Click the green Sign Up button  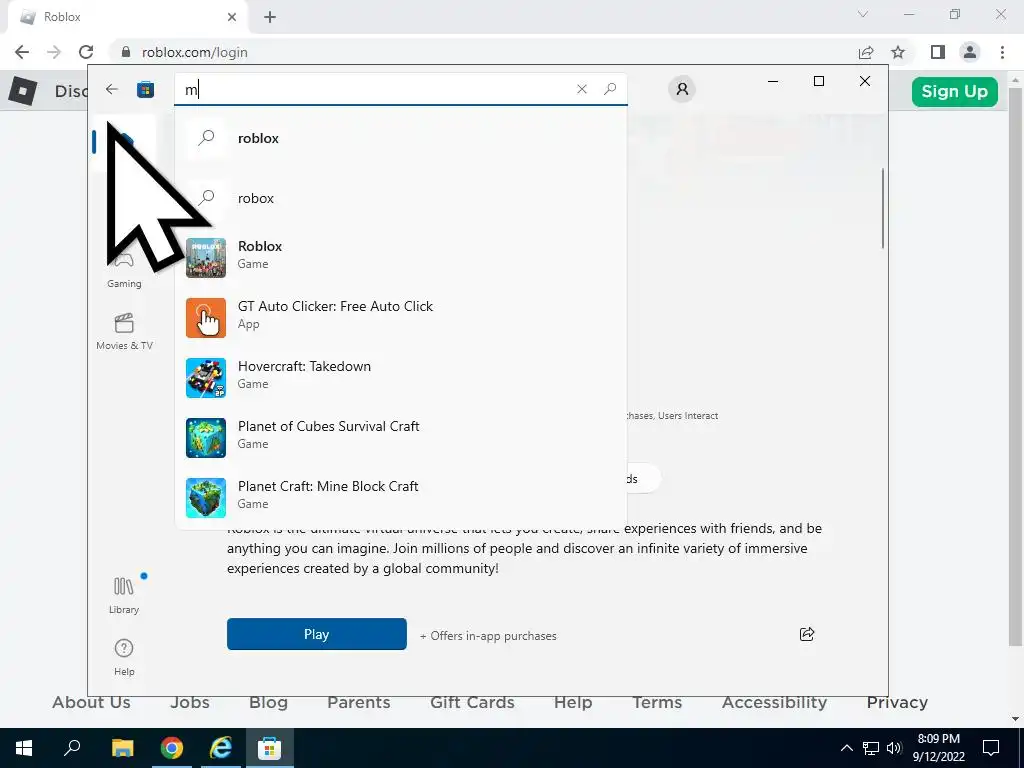point(955,91)
